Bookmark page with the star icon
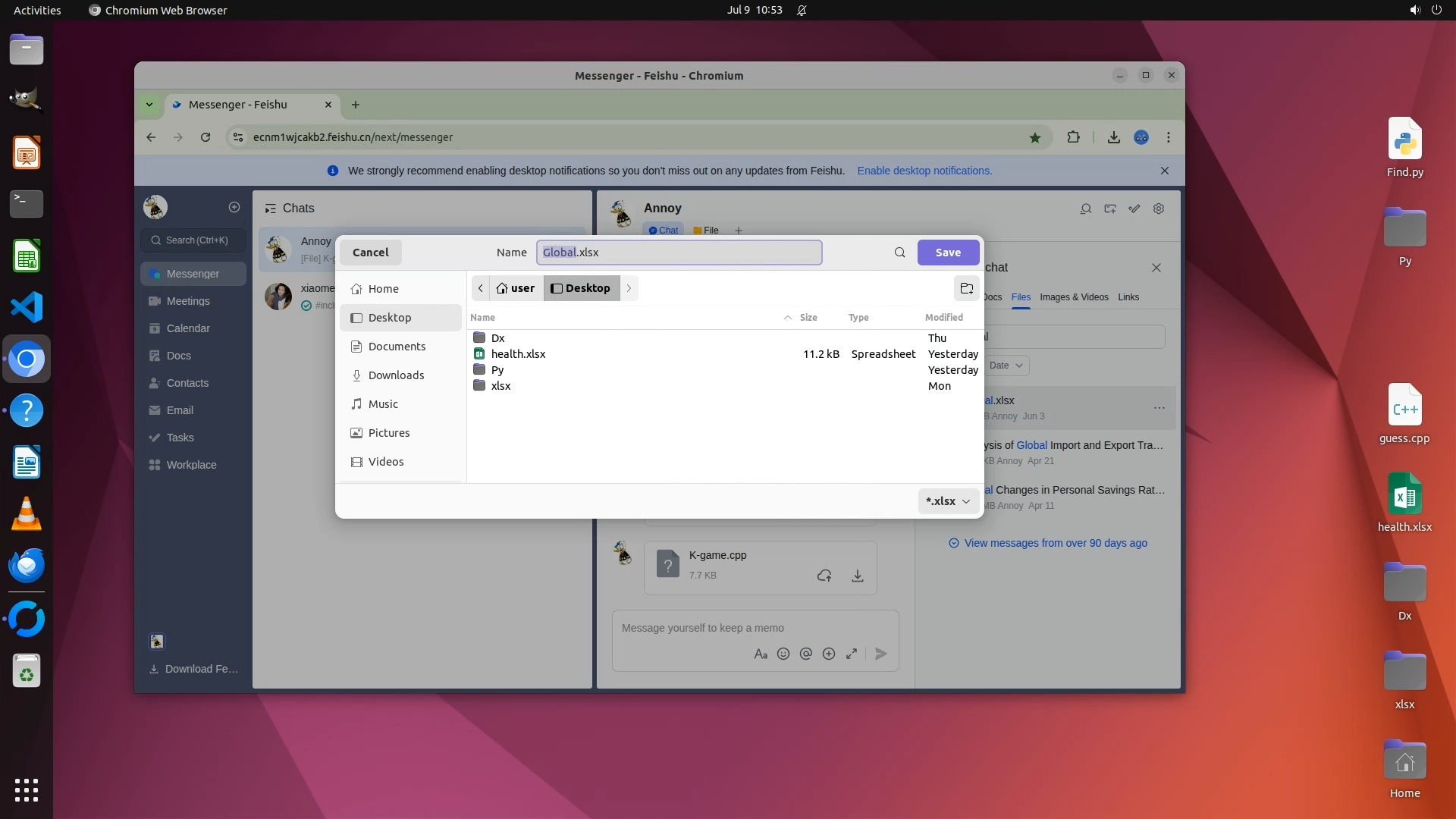The image size is (1456, 819). 1034,137
